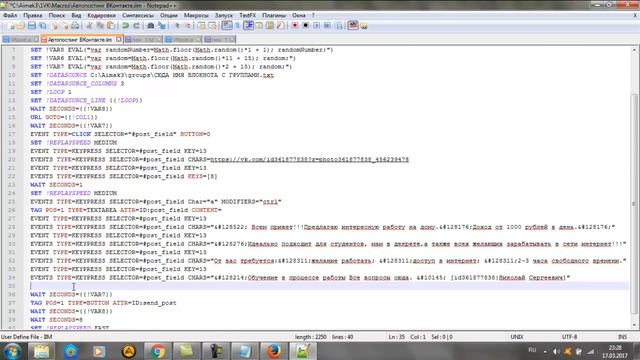Click UNIX line ending in status bar
The width and height of the screenshot is (640, 360).
click(x=517, y=337)
